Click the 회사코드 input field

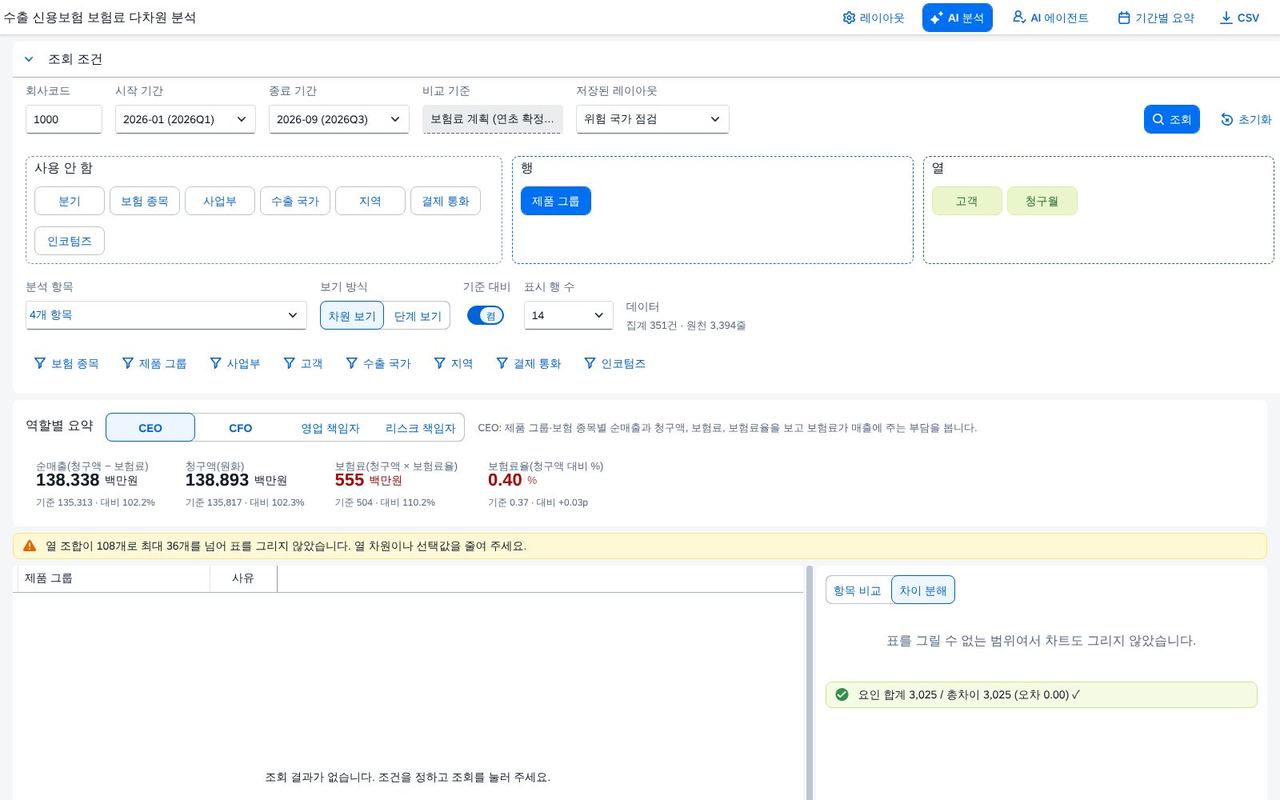click(64, 119)
